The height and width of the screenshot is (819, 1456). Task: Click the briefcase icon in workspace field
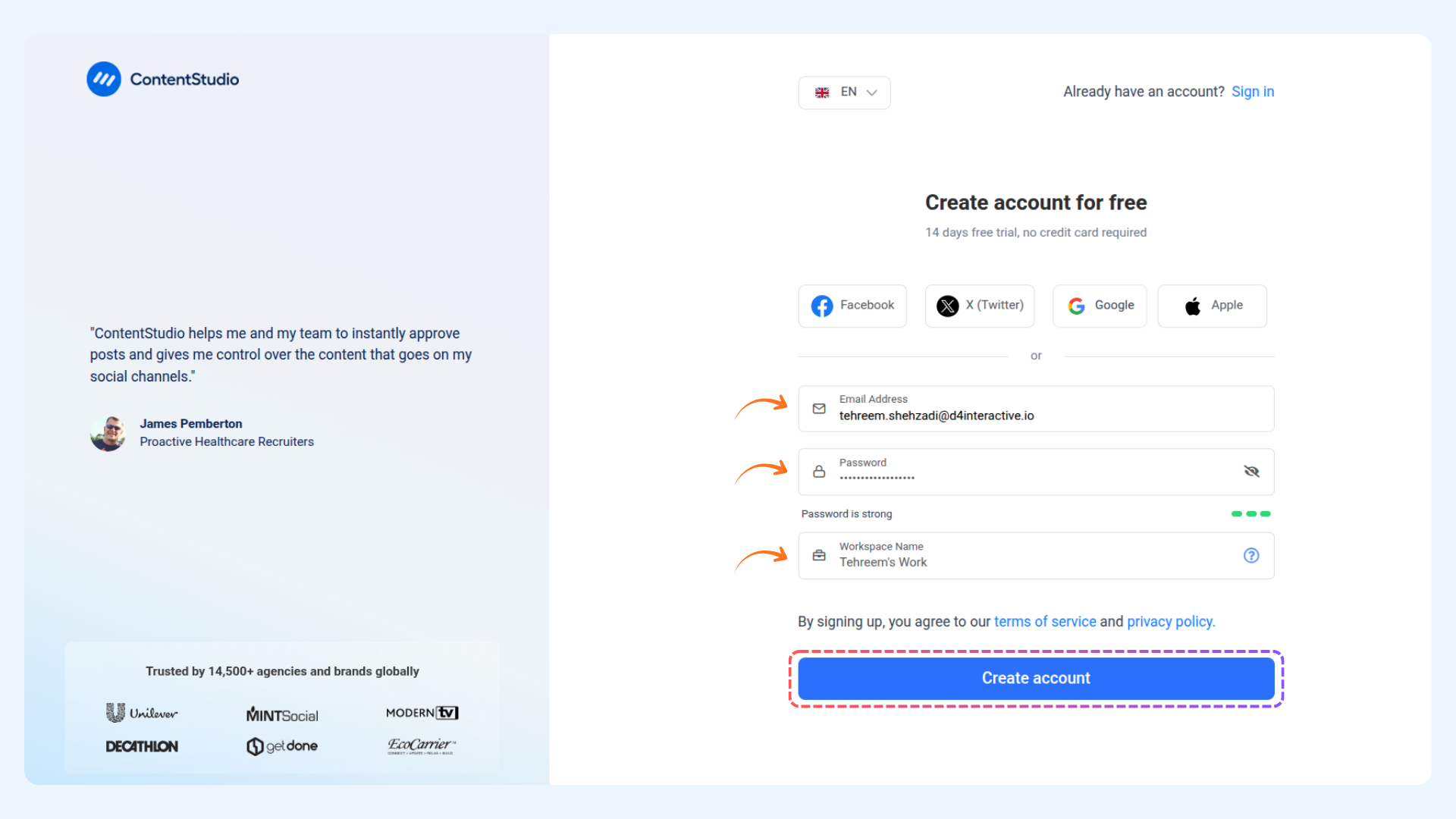coord(819,555)
